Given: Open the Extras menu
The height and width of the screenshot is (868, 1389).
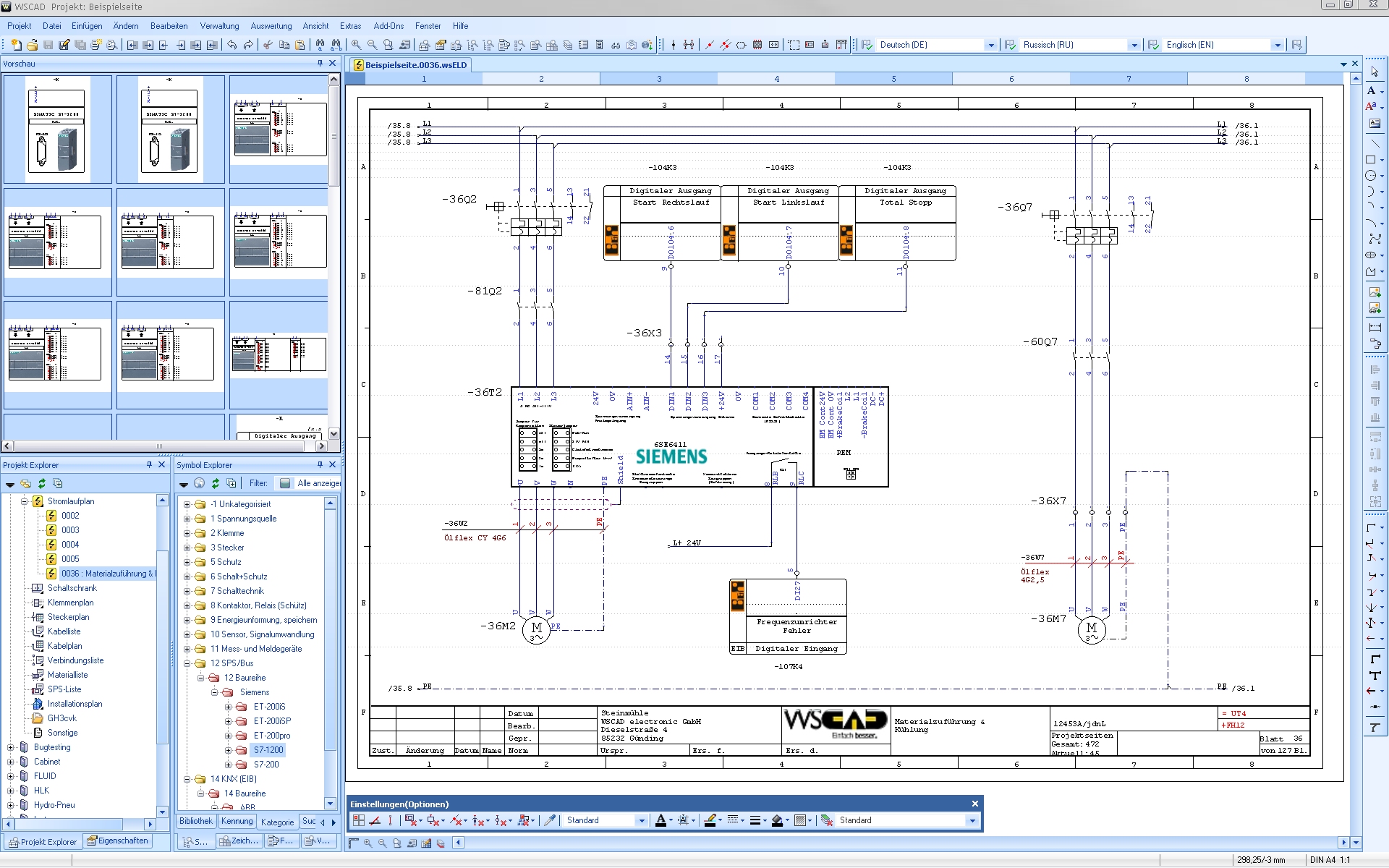Looking at the screenshot, I should 350,26.
